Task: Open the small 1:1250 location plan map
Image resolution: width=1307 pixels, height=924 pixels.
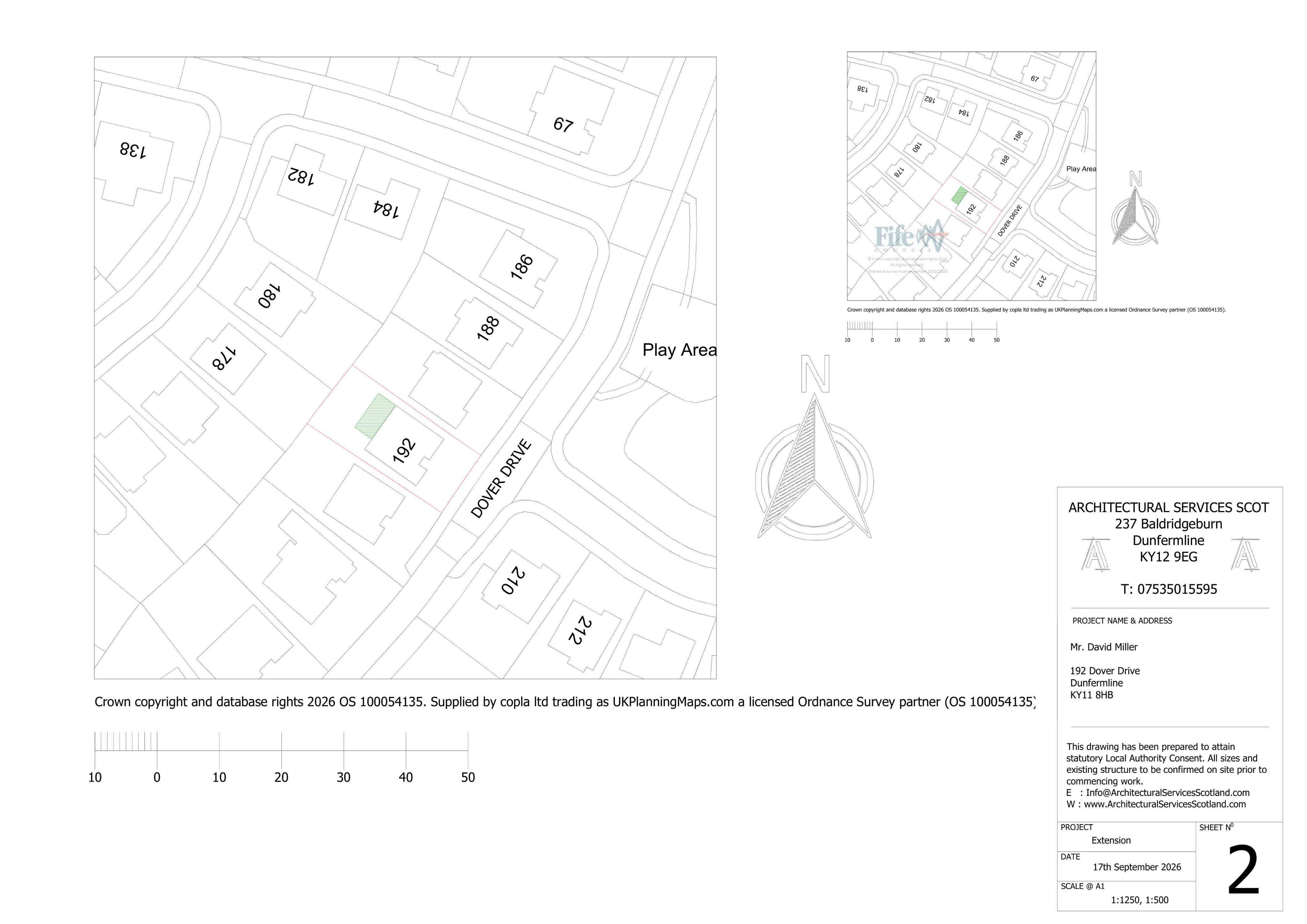Action: point(971,176)
